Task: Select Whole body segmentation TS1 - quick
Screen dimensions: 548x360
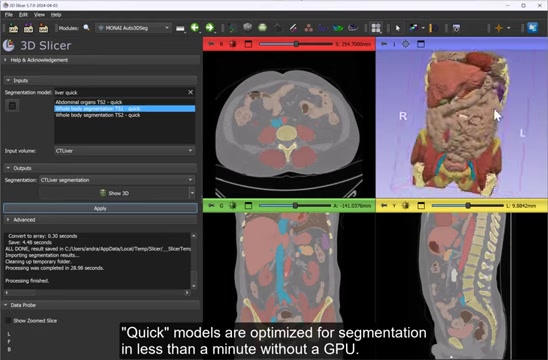Action: [x=124, y=109]
